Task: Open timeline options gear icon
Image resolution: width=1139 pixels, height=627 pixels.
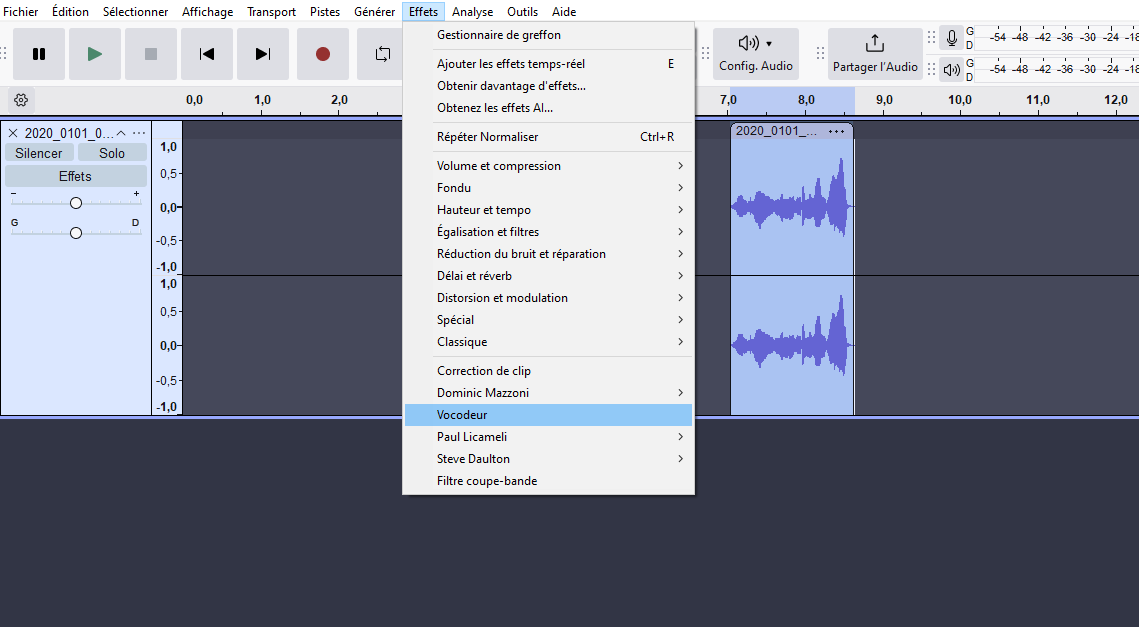Action: pos(21,100)
